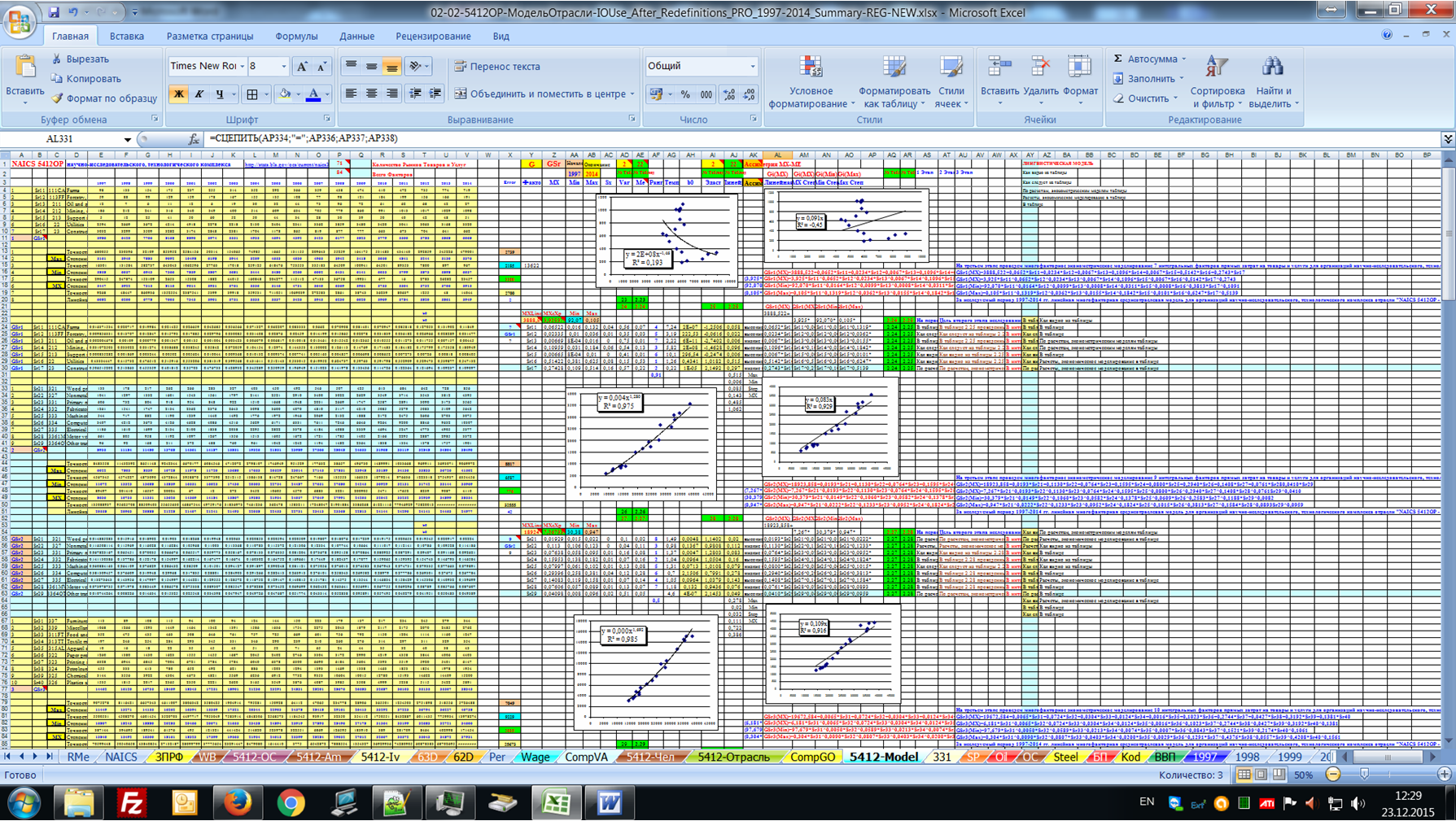Click the percent style button
Viewport: 1456px width, 821px height.
(685, 94)
